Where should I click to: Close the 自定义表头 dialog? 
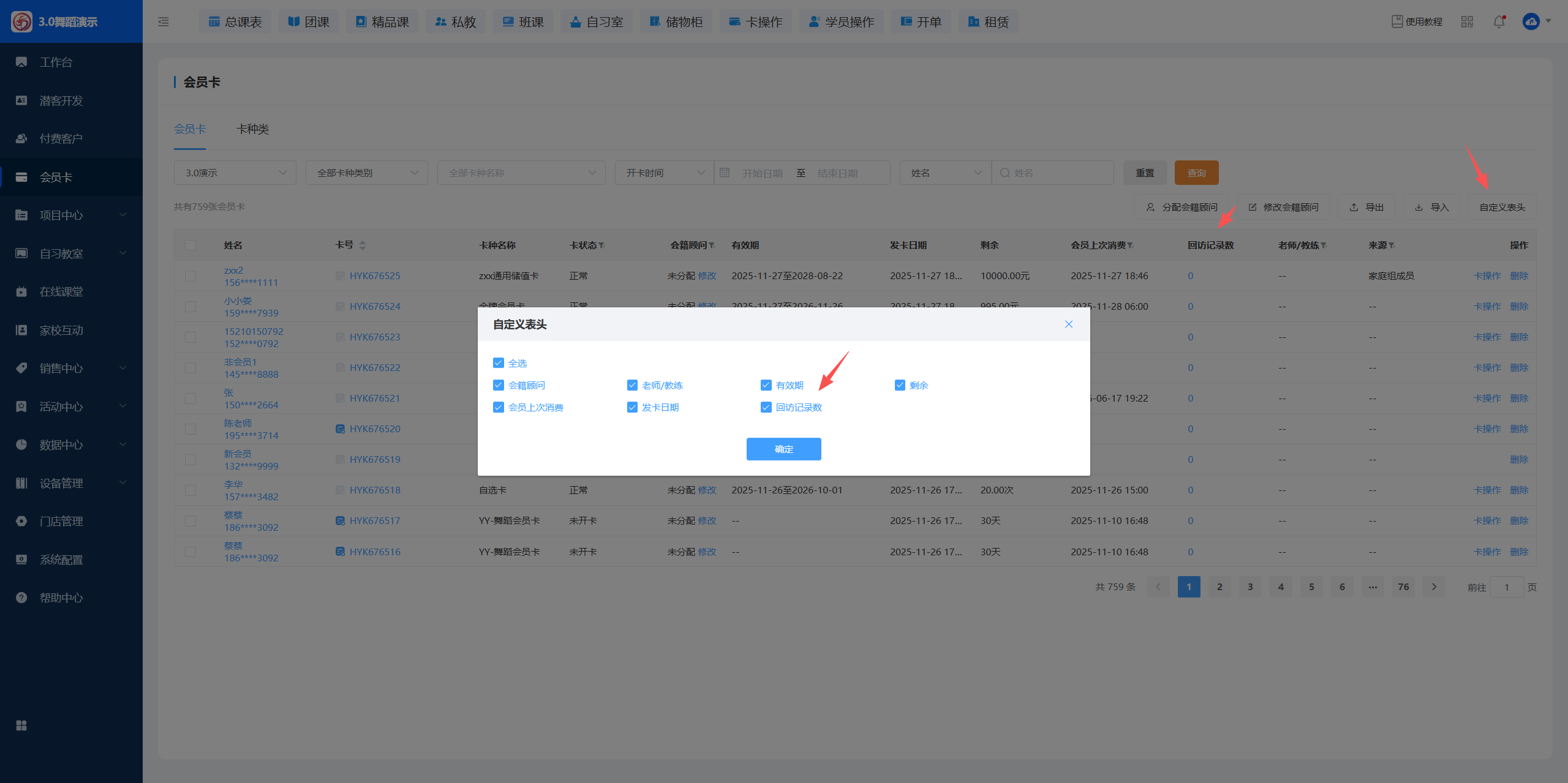1069,324
